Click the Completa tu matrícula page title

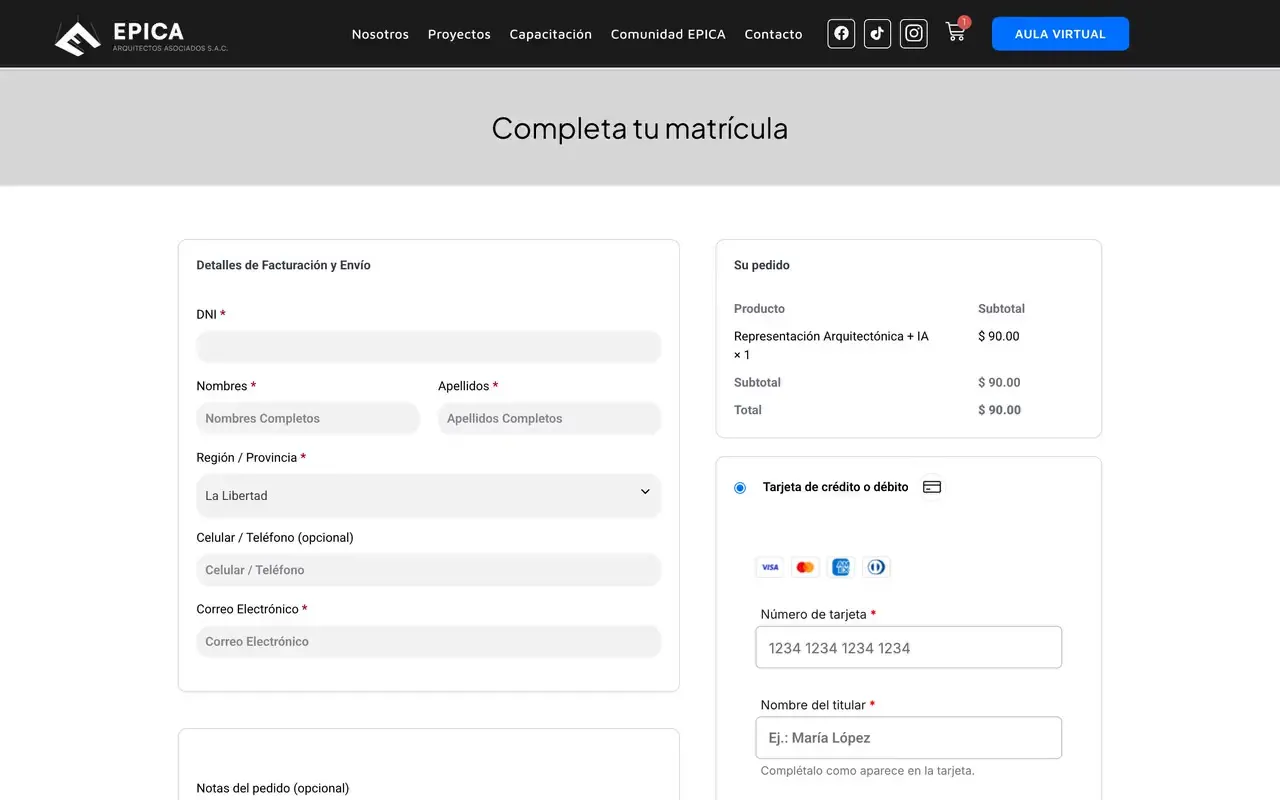coord(640,128)
